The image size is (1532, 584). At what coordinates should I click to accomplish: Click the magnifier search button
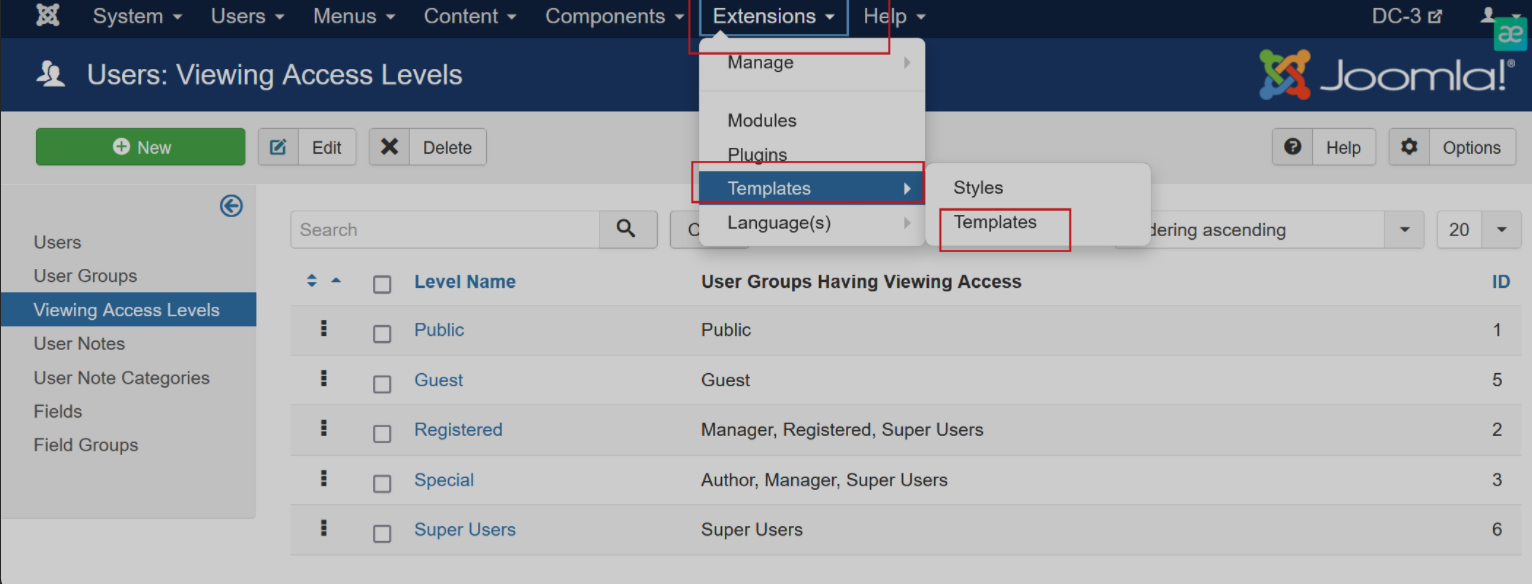pos(627,229)
